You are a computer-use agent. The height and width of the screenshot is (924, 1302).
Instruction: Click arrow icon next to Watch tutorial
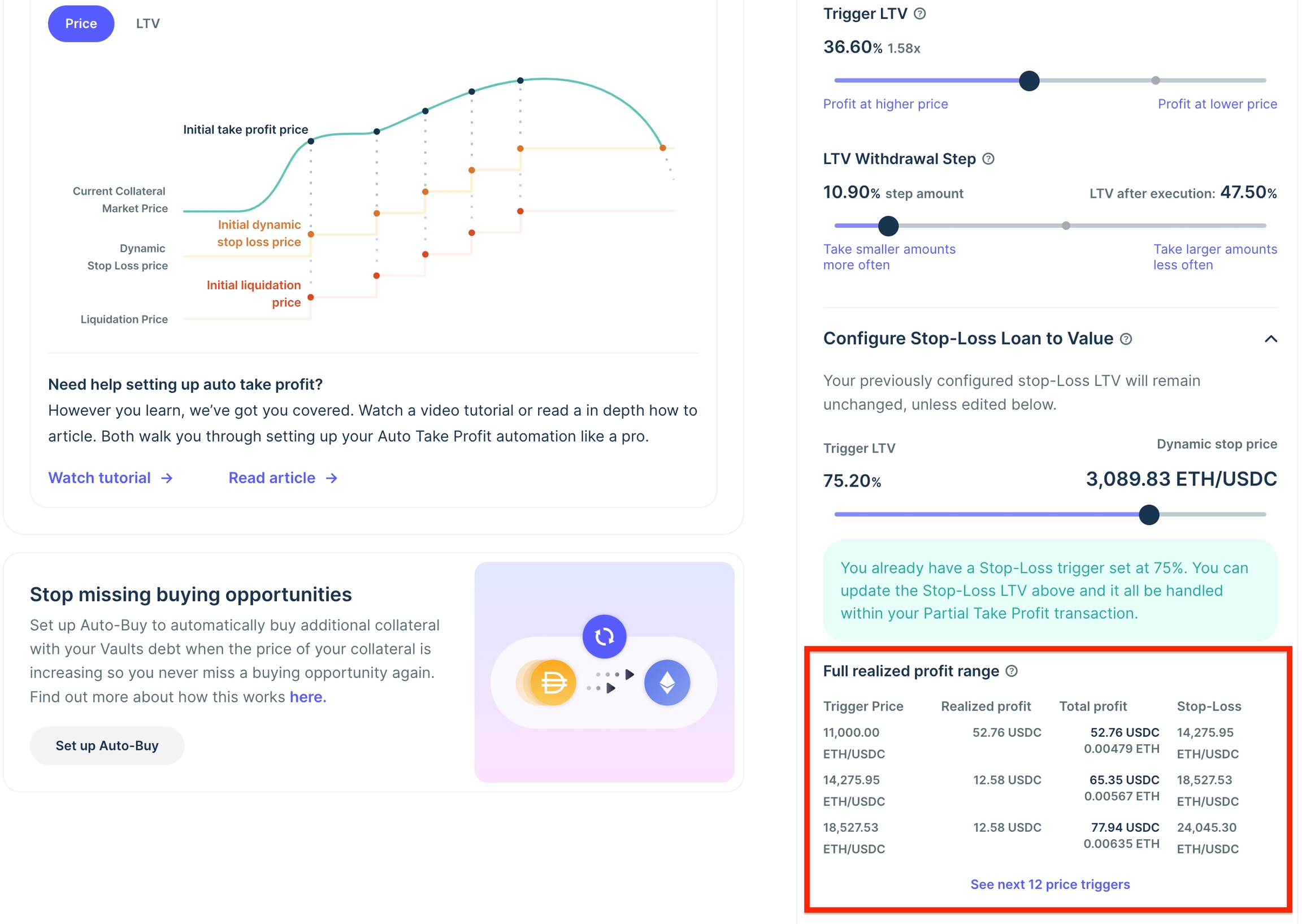pos(167,478)
